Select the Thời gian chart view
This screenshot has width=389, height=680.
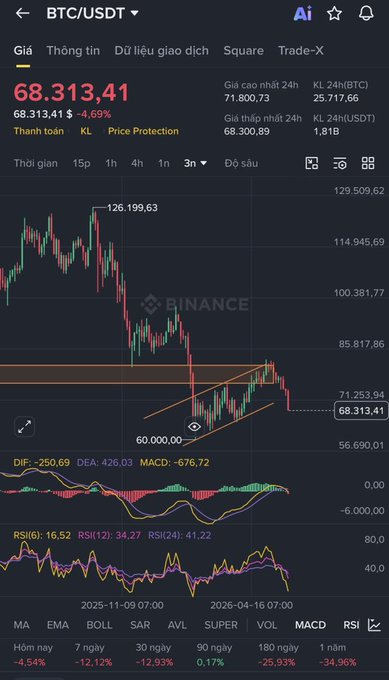click(x=36, y=163)
